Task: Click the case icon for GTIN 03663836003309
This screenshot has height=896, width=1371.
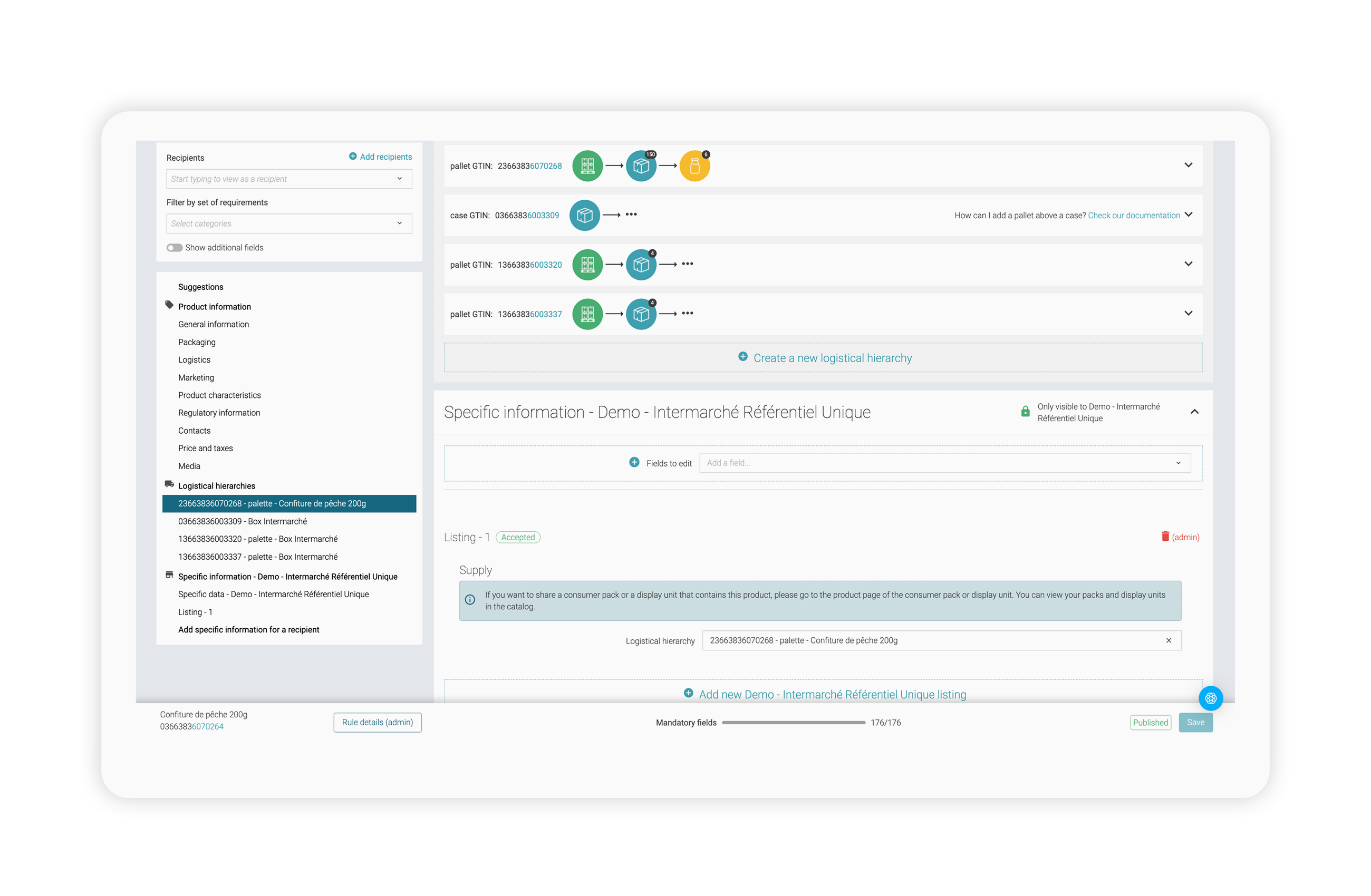Action: 584,216
